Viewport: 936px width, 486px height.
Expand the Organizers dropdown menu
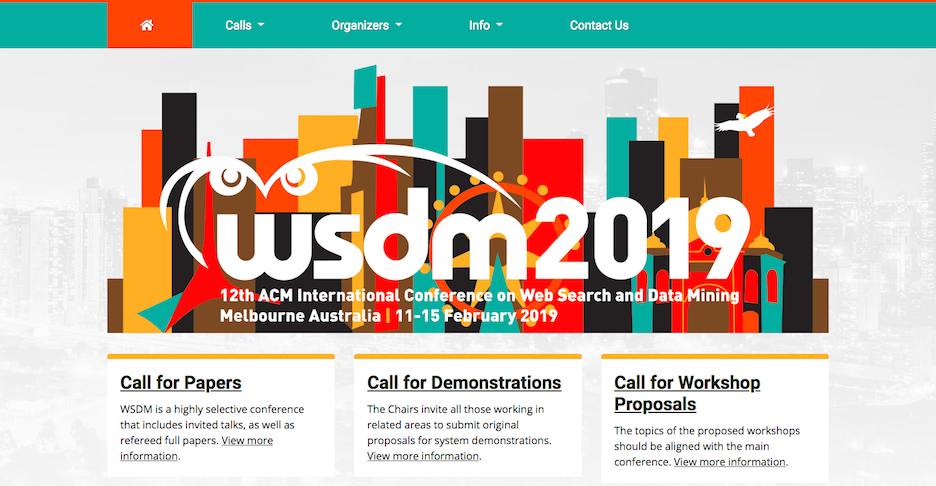pyautogui.click(x=367, y=25)
